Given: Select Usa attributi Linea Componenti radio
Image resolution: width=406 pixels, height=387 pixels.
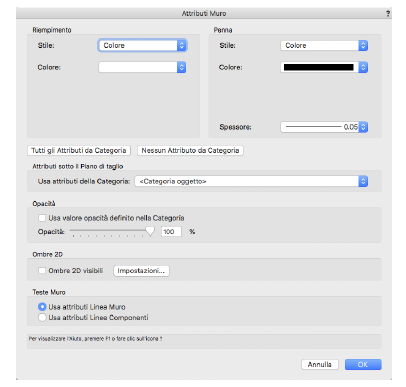Looking at the screenshot, I should tap(42, 317).
